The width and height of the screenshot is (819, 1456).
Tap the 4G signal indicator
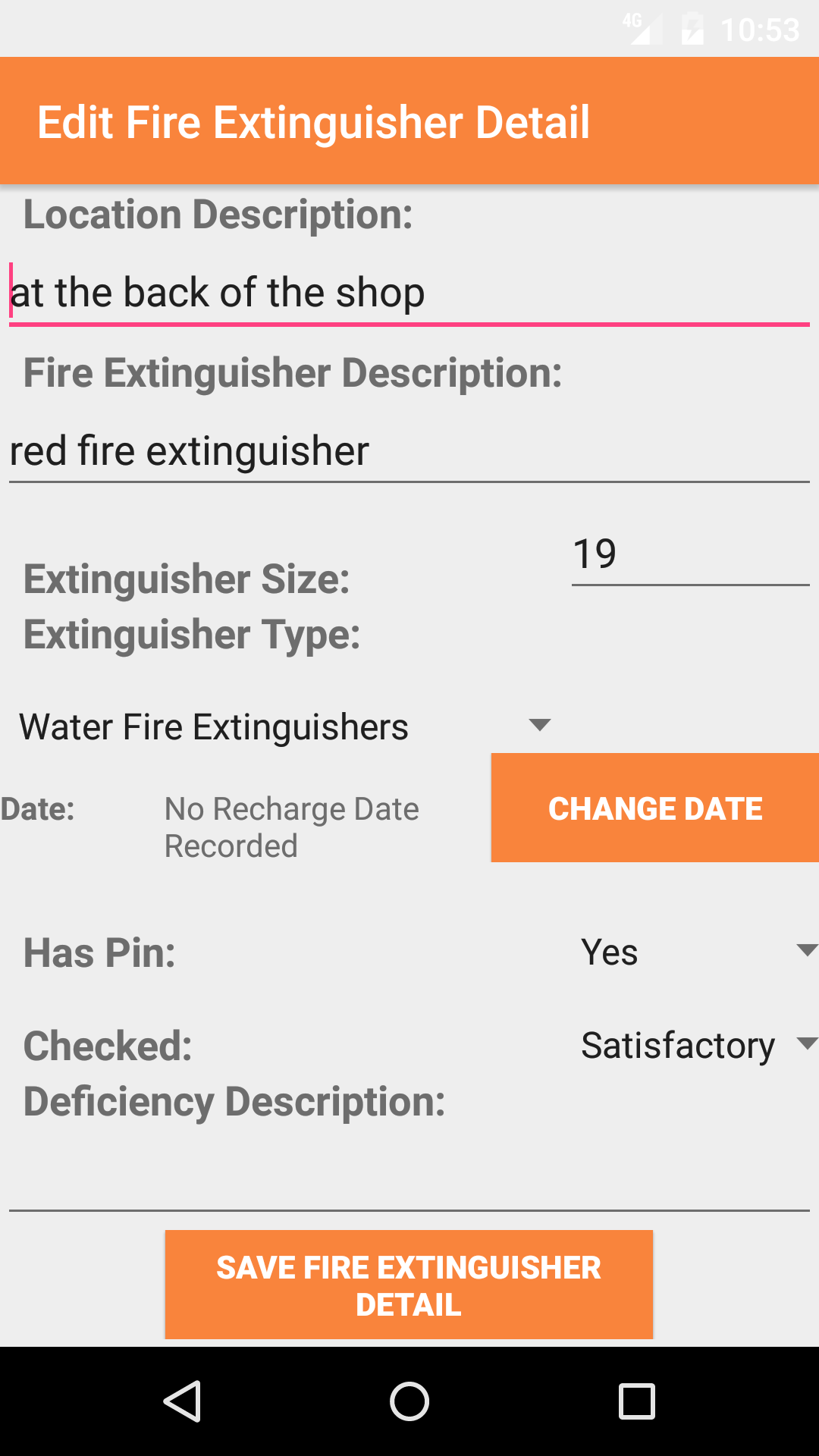[x=642, y=29]
